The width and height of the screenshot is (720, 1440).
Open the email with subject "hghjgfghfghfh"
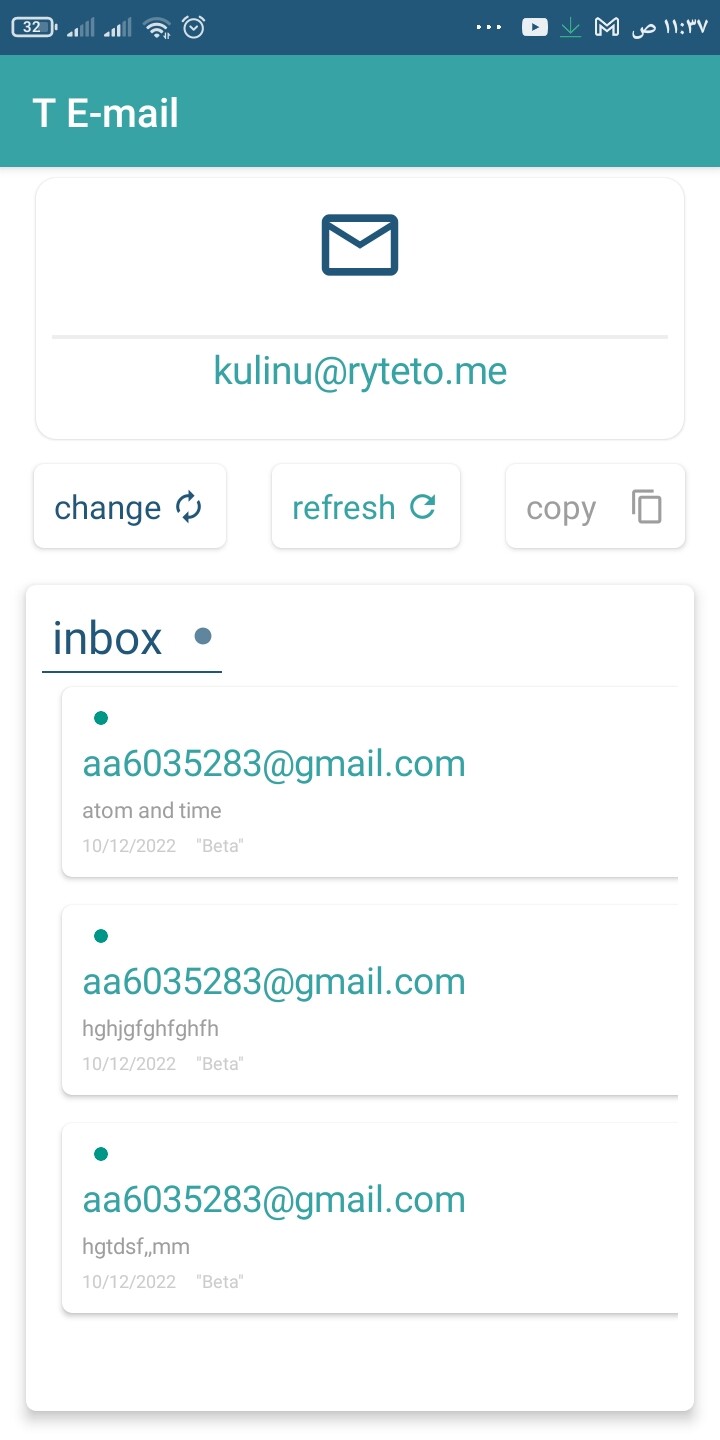(370, 1000)
